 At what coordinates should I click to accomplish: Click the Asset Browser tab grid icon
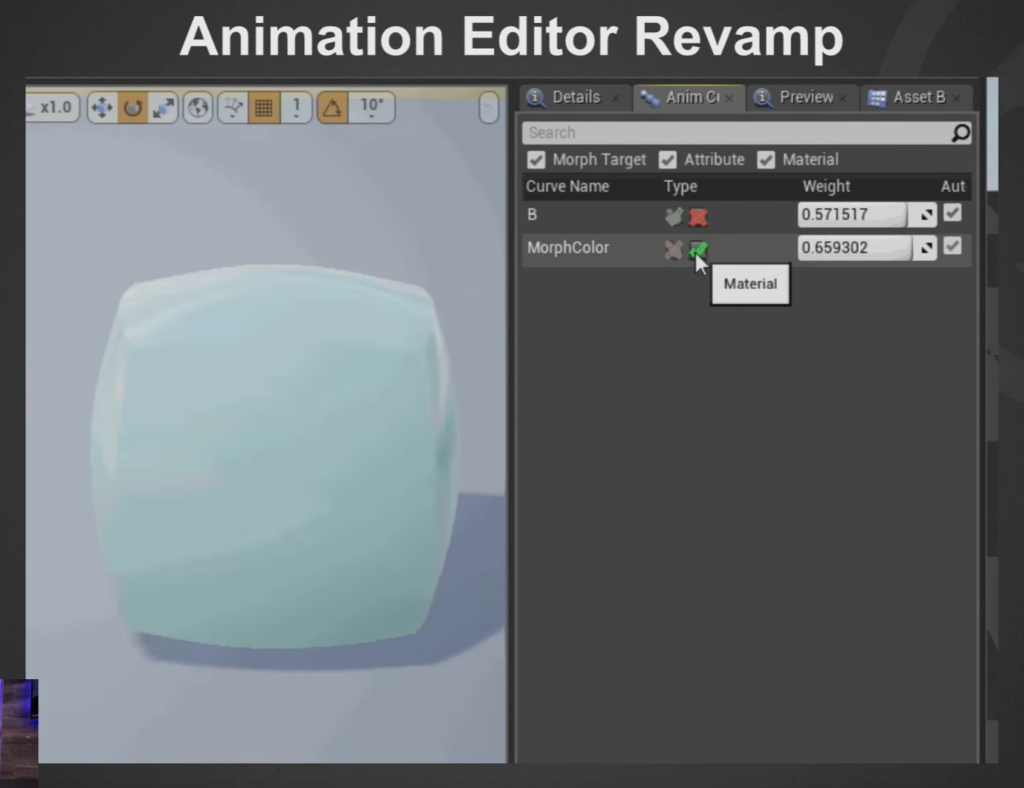877,99
